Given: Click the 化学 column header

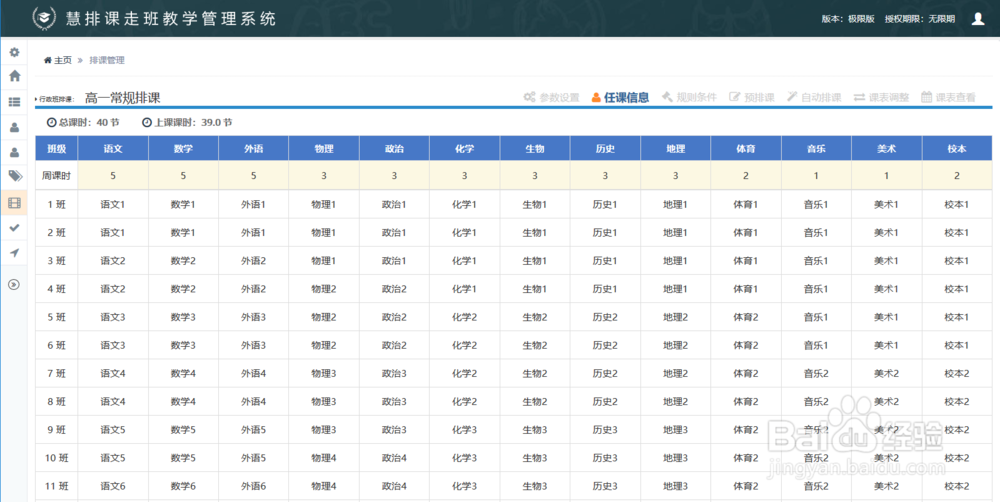Looking at the screenshot, I should tap(464, 149).
